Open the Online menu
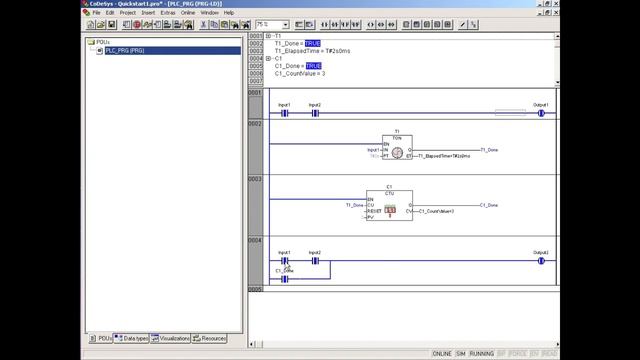Screen dimensions: 640x360 click(188, 13)
